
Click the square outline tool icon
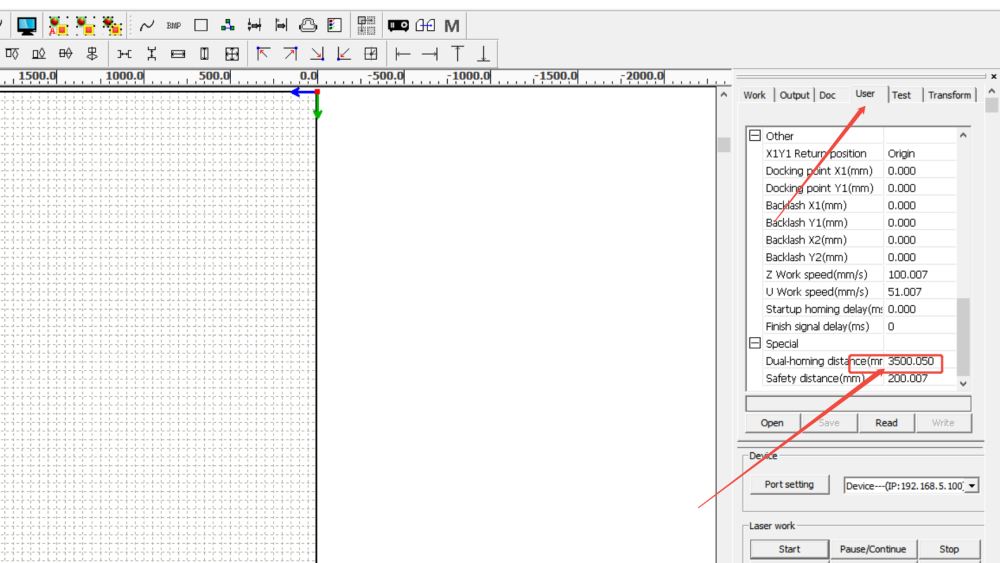point(201,26)
